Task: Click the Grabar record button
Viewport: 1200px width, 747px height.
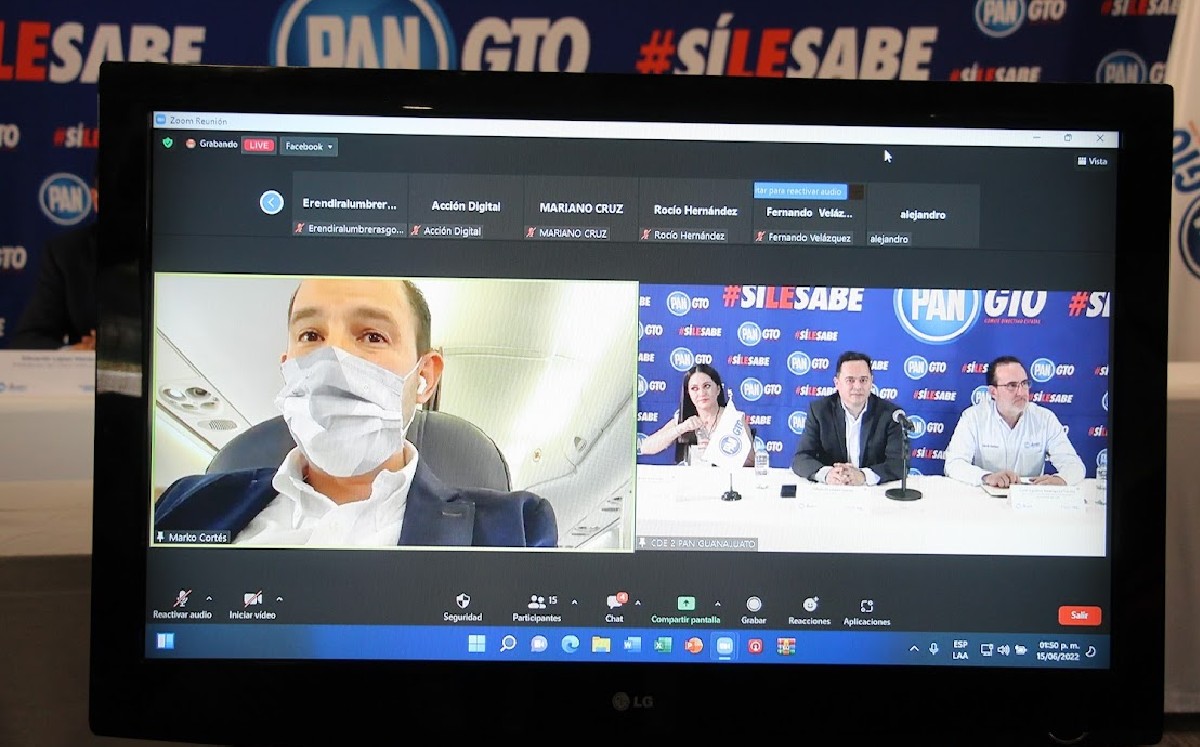Action: point(754,609)
